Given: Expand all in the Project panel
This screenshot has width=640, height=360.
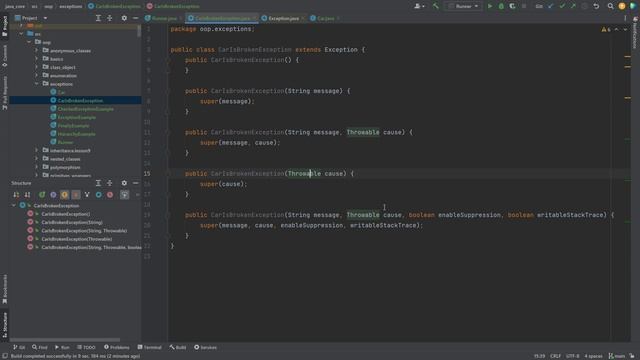Looking at the screenshot, I should (x=98, y=18).
